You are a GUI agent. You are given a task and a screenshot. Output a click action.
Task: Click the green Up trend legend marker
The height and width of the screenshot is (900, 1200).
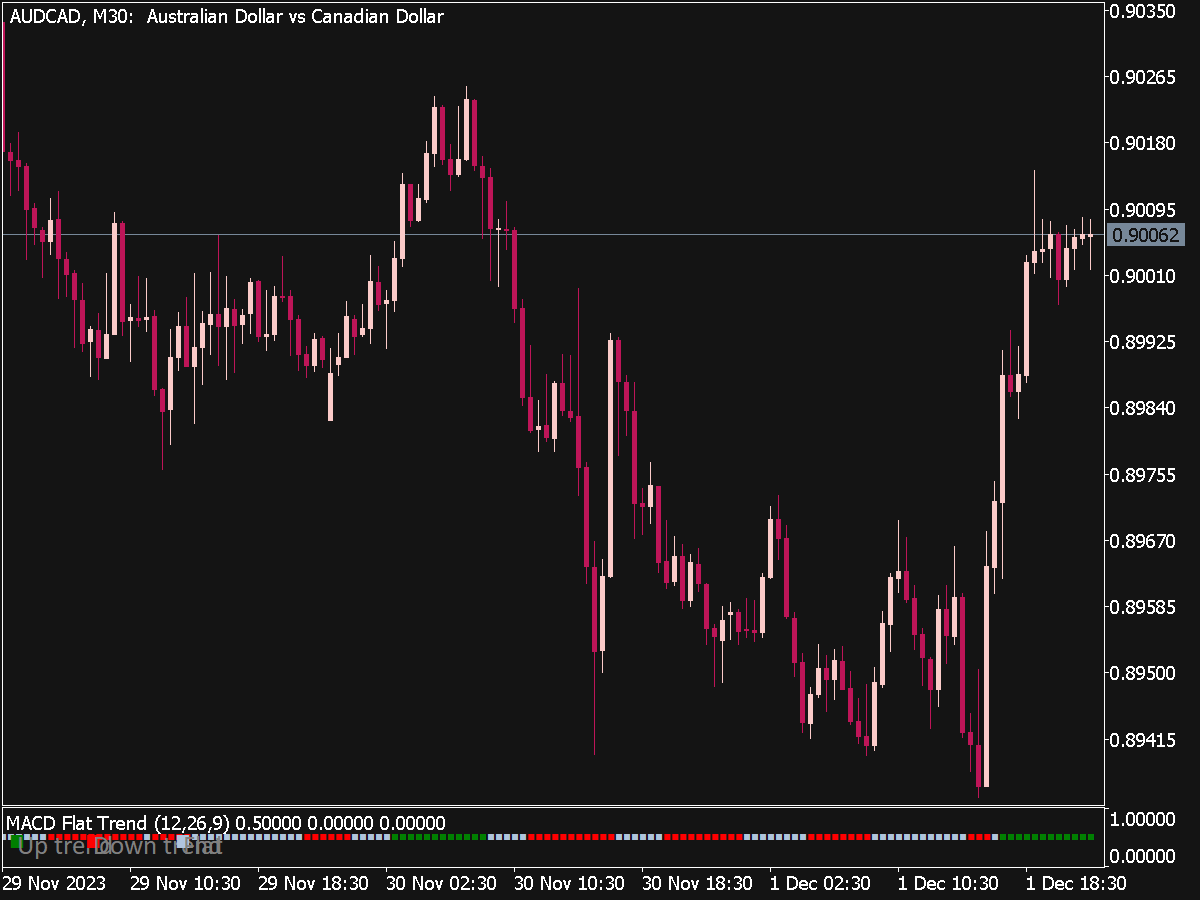16,841
